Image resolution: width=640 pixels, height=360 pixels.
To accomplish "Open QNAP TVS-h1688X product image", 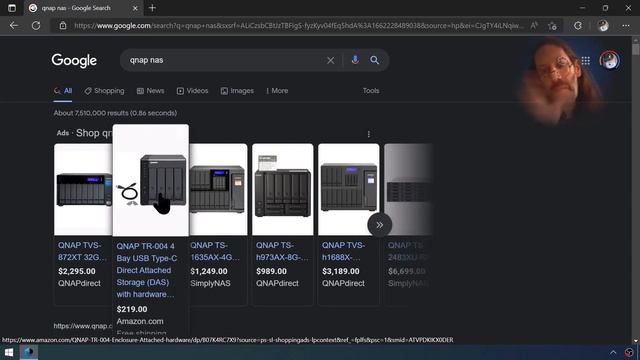I will click(x=349, y=189).
